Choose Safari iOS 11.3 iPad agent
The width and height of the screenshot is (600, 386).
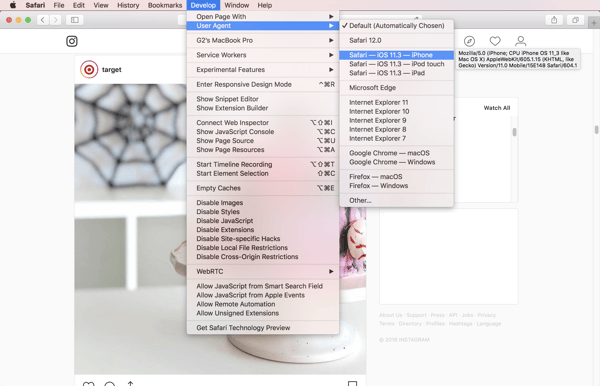tap(396, 73)
